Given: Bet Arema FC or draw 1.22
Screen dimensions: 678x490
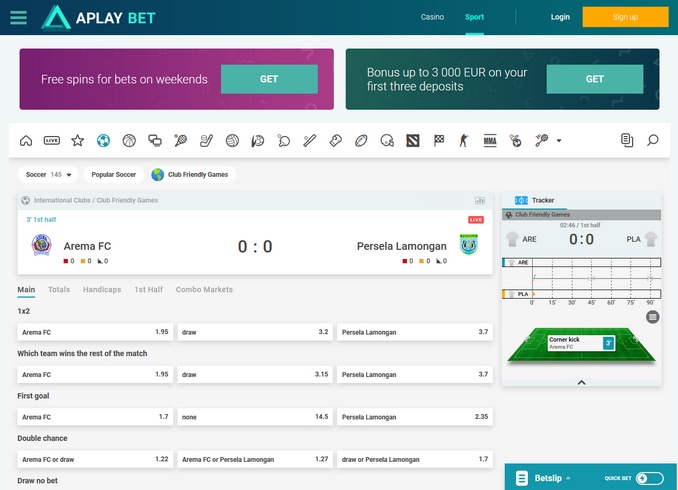Looking at the screenshot, I should pyautogui.click(x=95, y=459).
